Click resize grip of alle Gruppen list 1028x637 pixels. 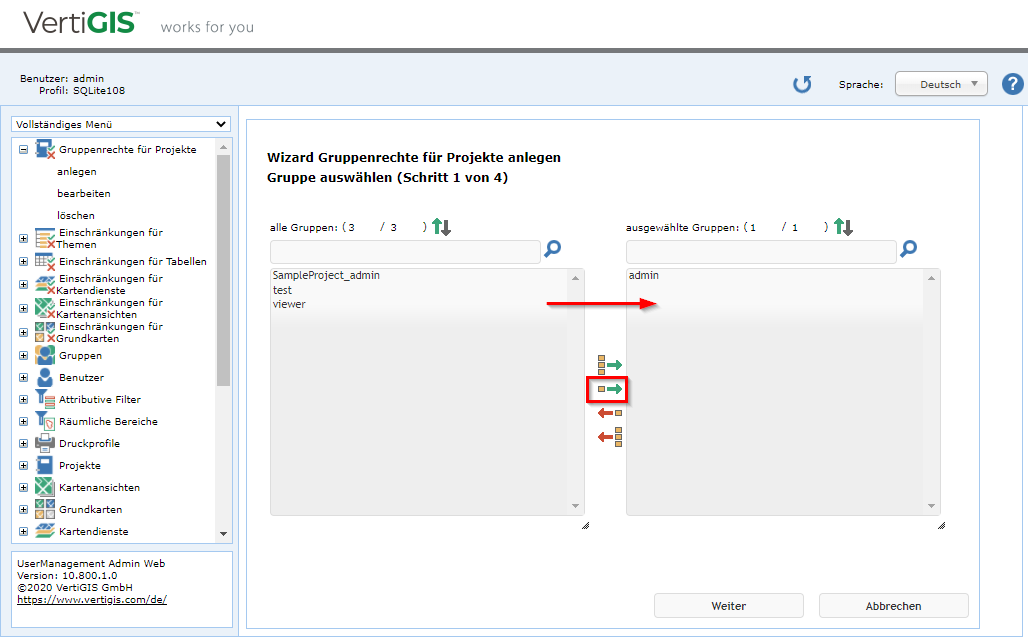pos(585,525)
